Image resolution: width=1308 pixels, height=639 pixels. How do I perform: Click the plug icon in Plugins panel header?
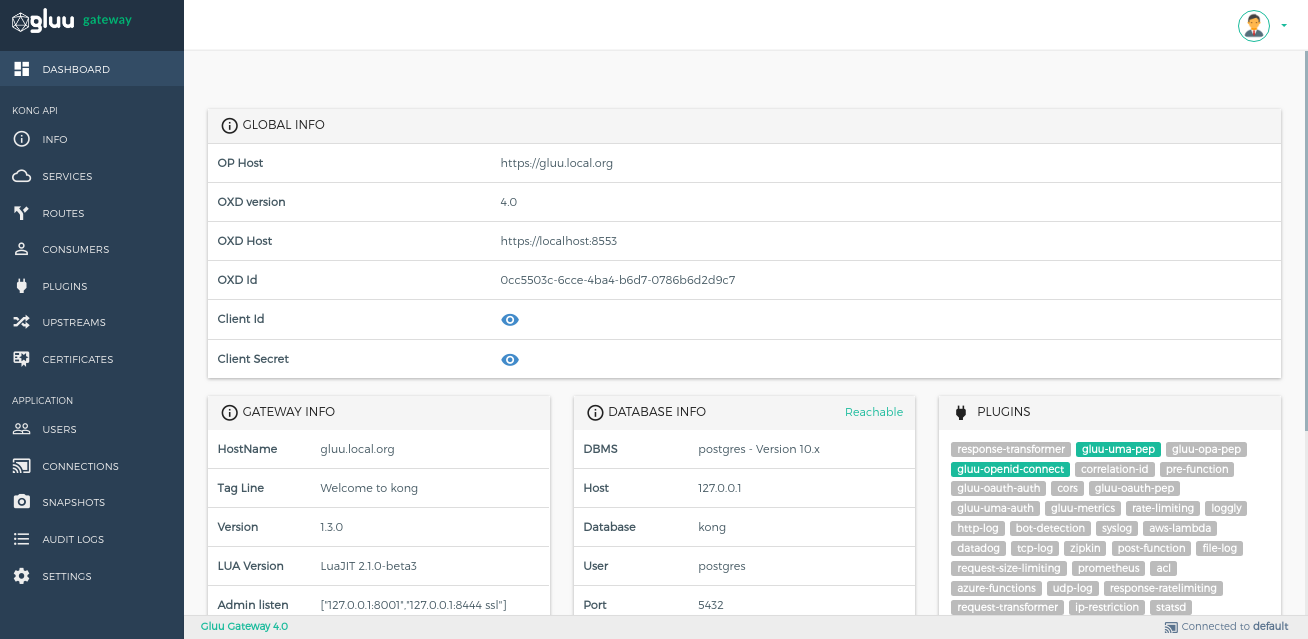(x=961, y=412)
